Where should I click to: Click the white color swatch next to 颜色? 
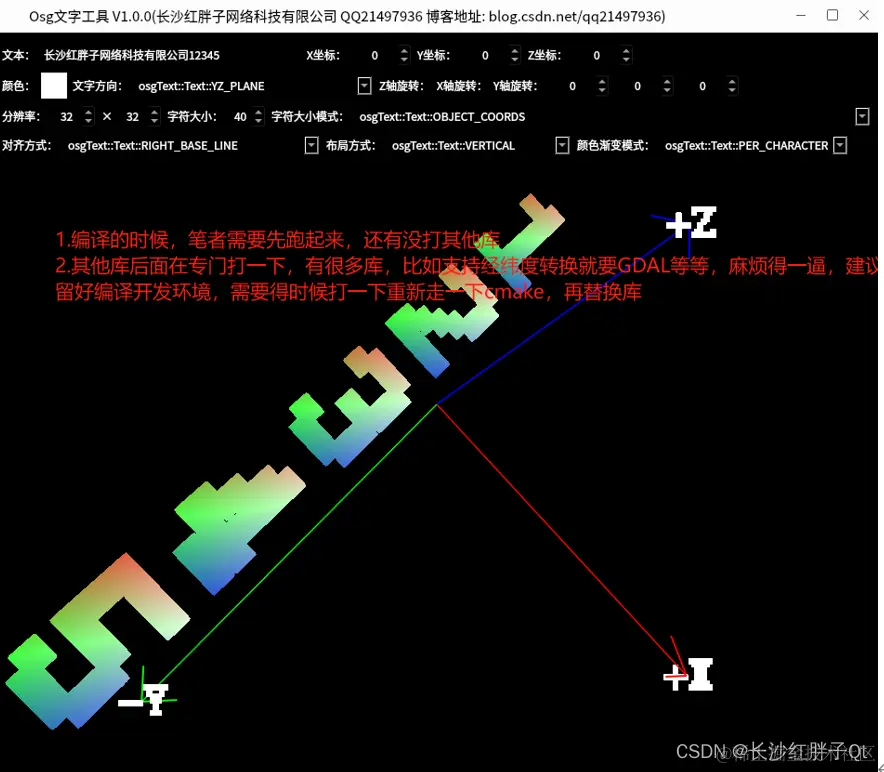click(x=53, y=86)
